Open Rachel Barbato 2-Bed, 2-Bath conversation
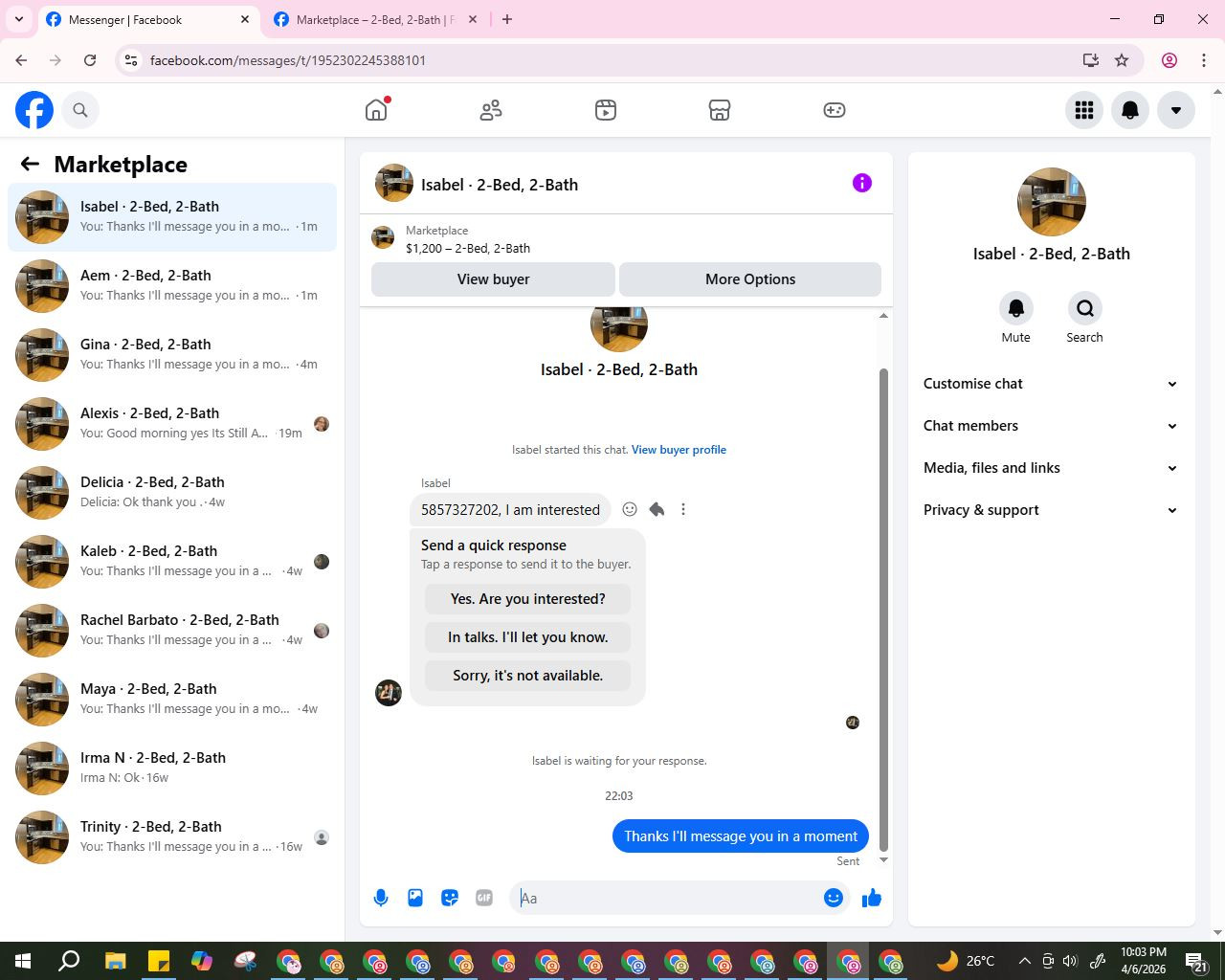The width and height of the screenshot is (1225, 980). tap(172, 631)
